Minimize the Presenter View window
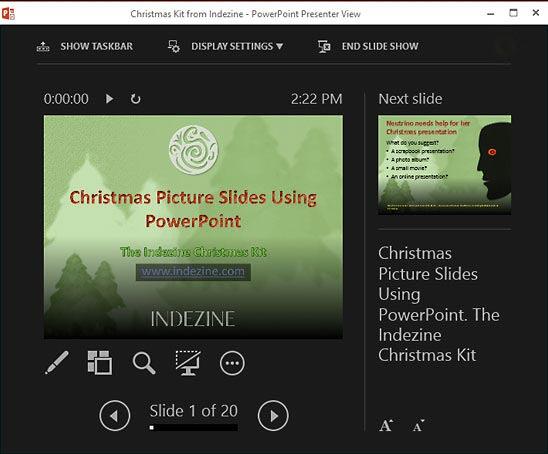This screenshot has height=454, width=548. point(491,14)
